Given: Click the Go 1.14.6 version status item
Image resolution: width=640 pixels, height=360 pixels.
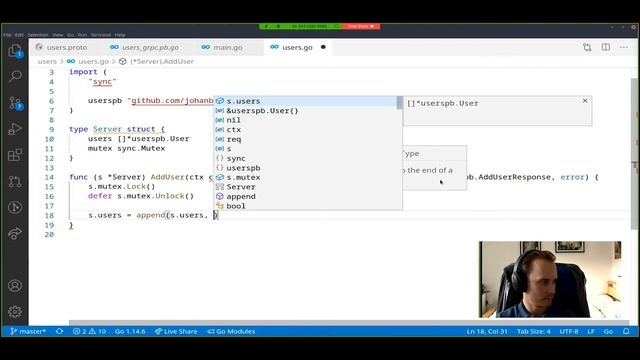Looking at the screenshot, I should tap(130, 331).
